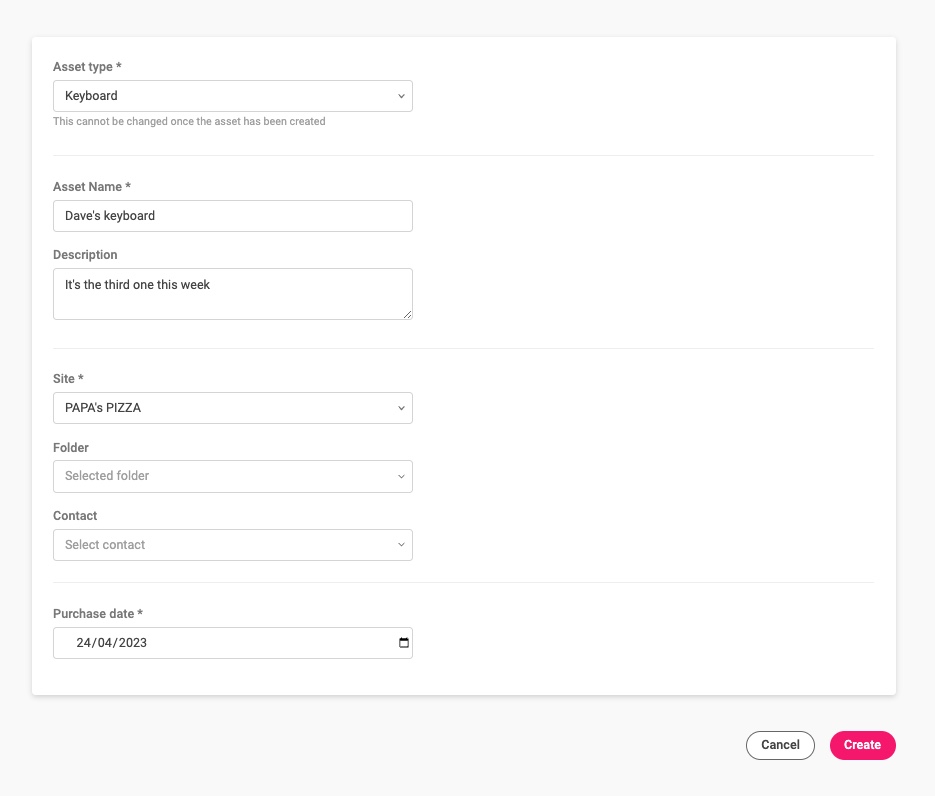Open the Select contact dropdown
This screenshot has height=796, width=935.
pyautogui.click(x=230, y=545)
